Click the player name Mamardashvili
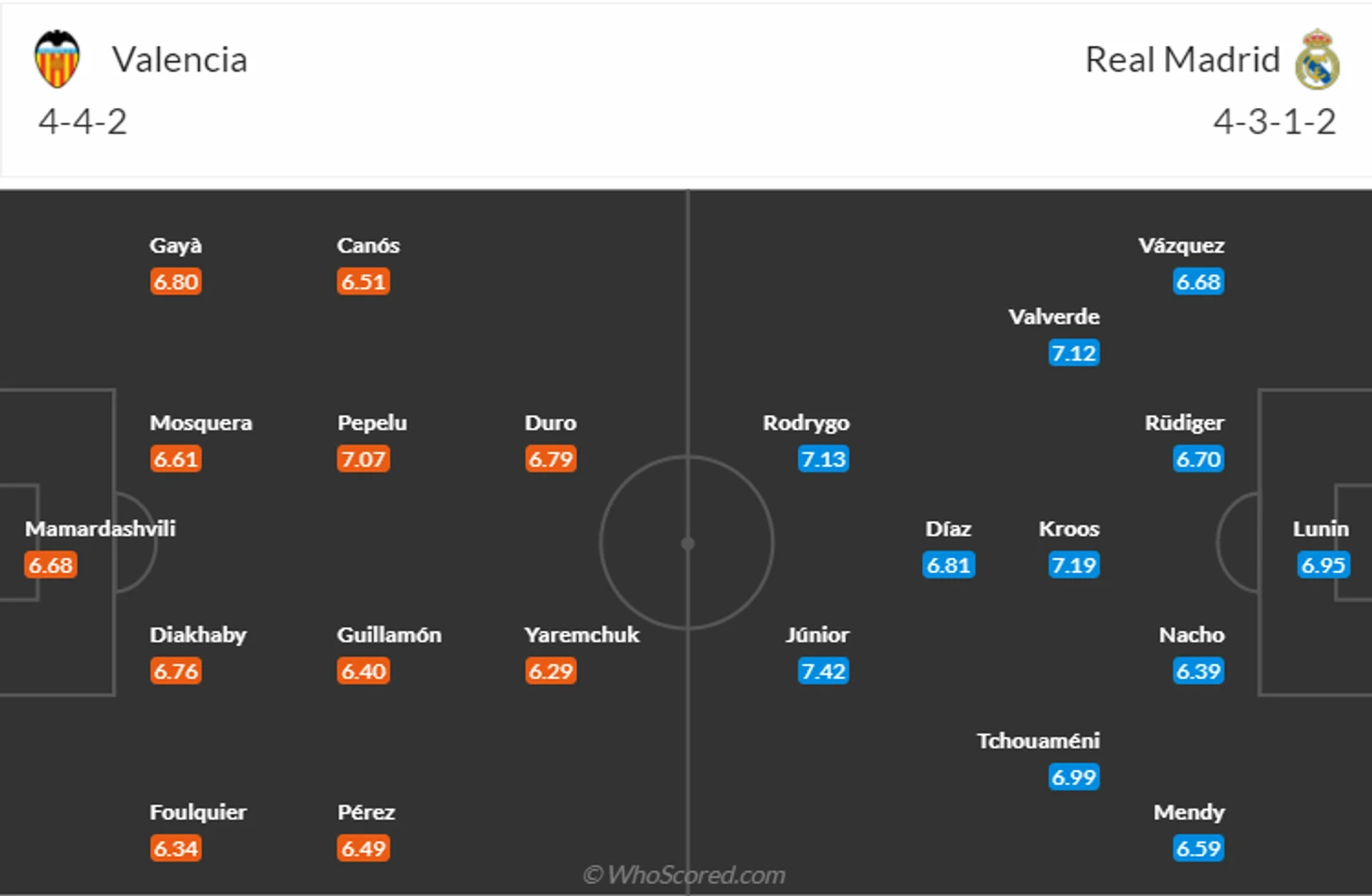 pos(100,529)
